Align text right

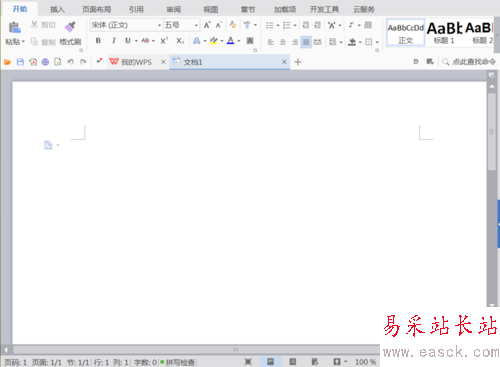295,42
